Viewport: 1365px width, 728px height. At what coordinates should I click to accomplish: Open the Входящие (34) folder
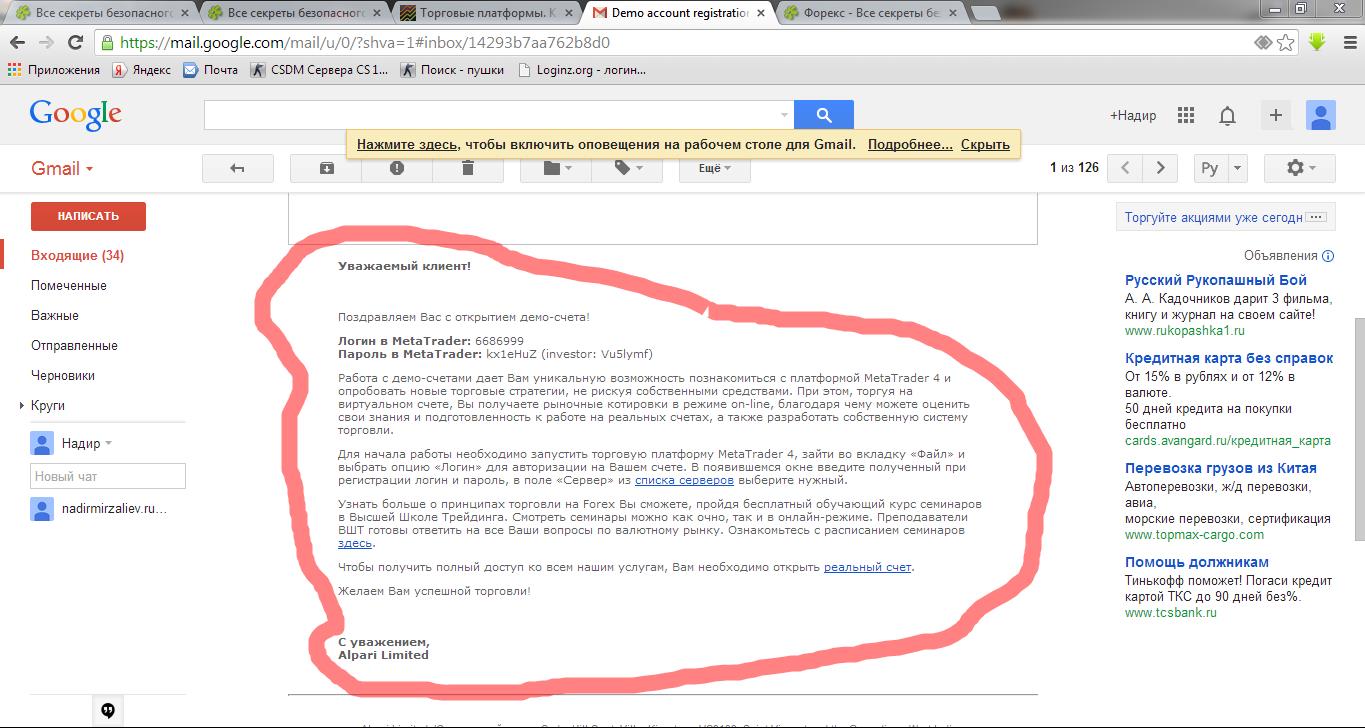77,256
